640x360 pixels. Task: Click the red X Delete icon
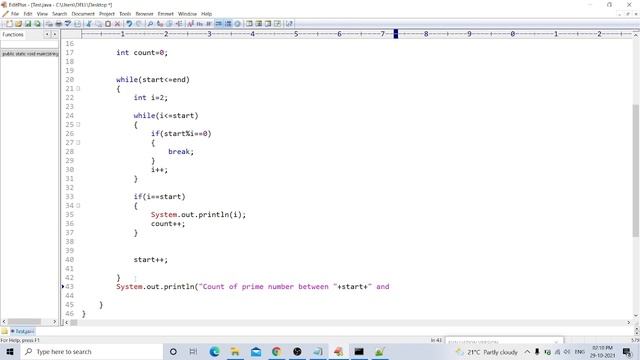(117, 24)
